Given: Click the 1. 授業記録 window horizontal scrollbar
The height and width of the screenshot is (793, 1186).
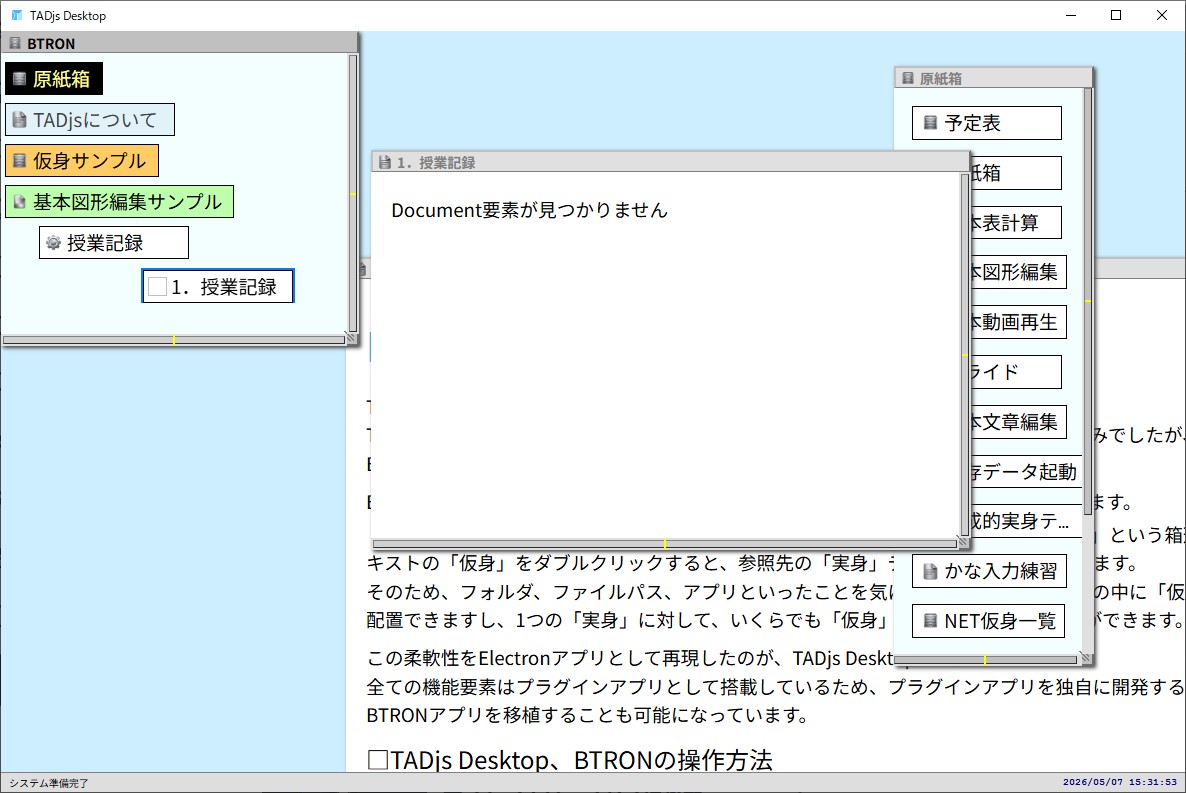Looking at the screenshot, I should coord(664,544).
